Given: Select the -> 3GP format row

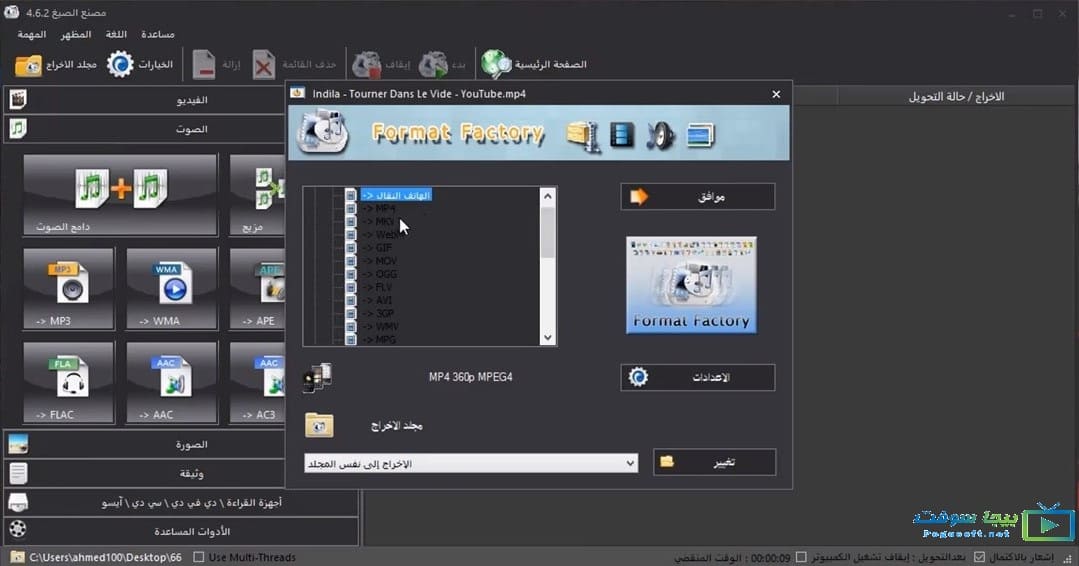Looking at the screenshot, I should (378, 313).
